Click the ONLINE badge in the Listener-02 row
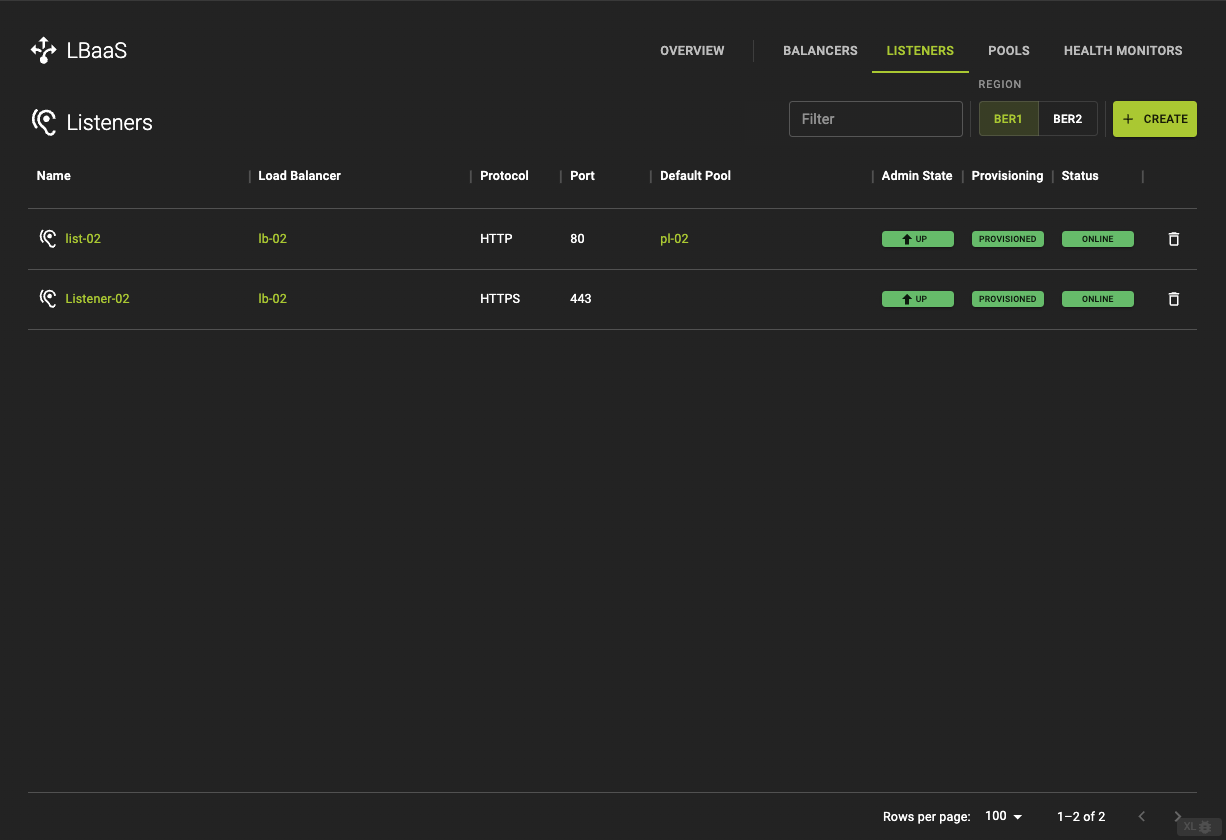This screenshot has height=840, width=1226. coord(1098,299)
